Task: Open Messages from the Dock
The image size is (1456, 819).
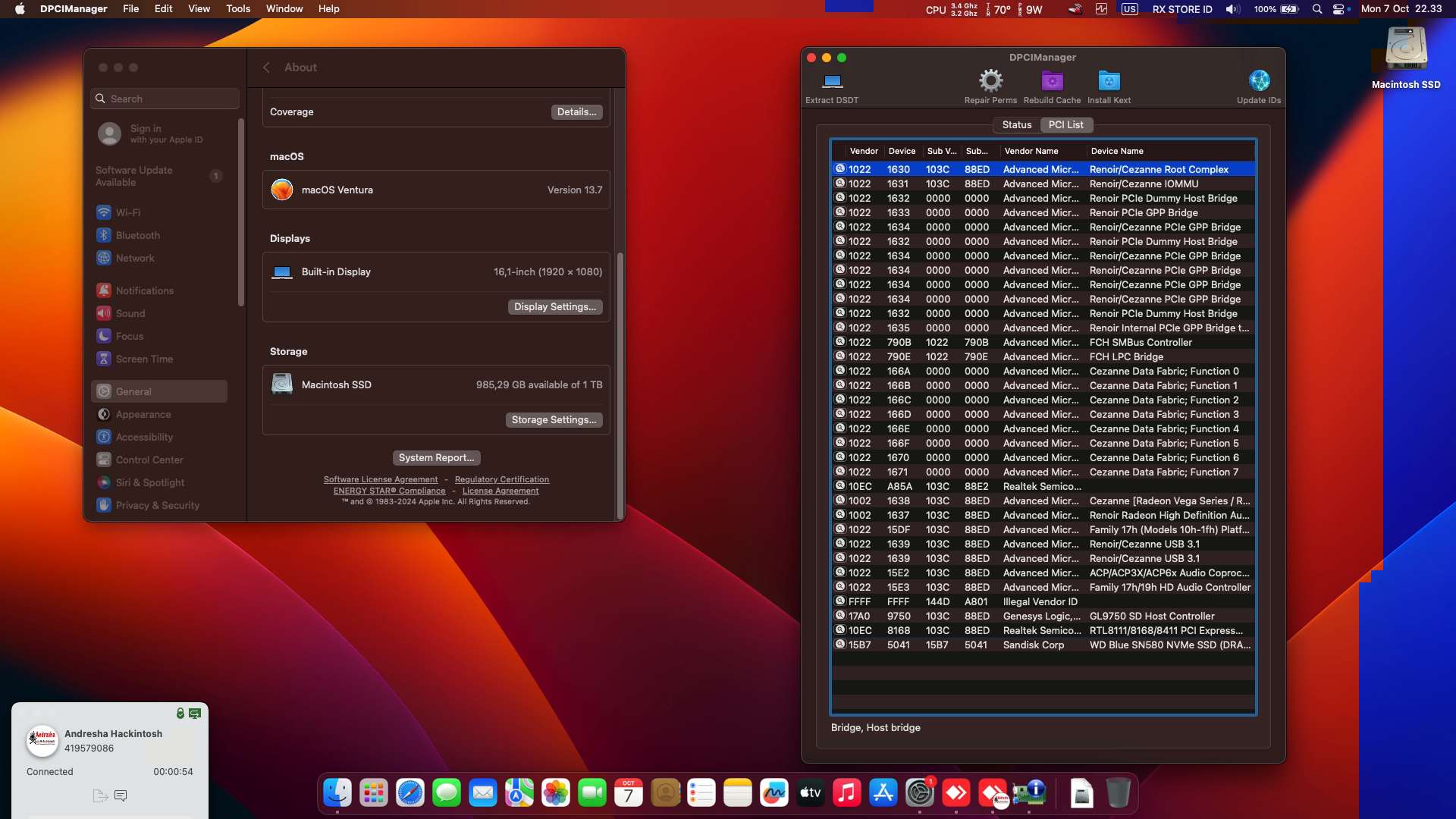Action: [x=447, y=793]
